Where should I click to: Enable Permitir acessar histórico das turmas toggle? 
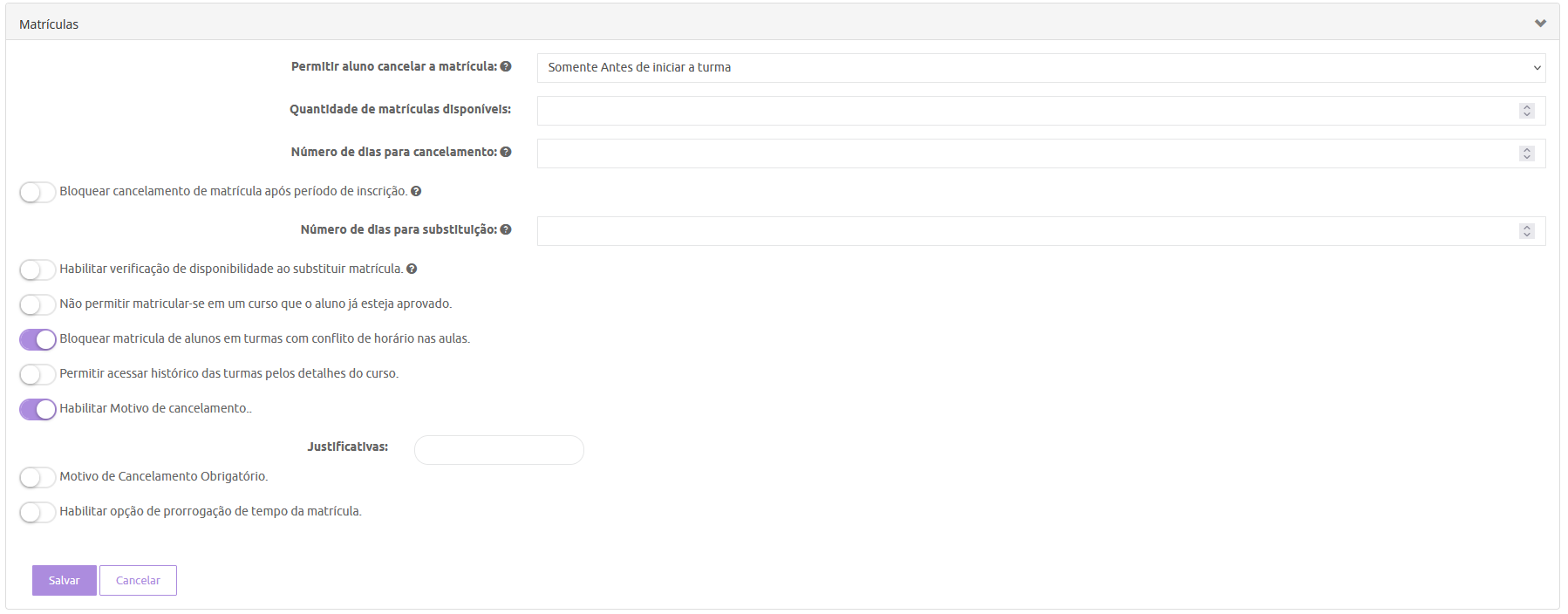click(x=37, y=374)
